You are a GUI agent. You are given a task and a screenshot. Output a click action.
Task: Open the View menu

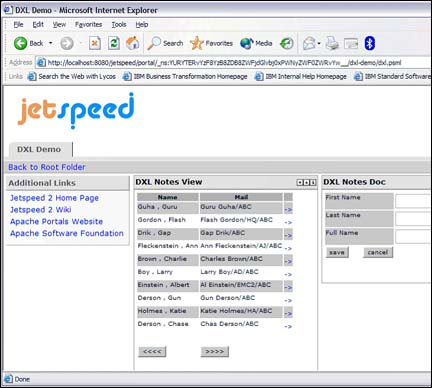pyautogui.click(x=59, y=24)
